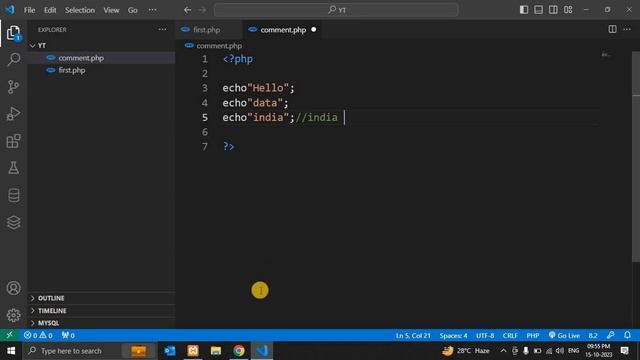Start Go Live server
The height and width of the screenshot is (360, 640).
564,336
